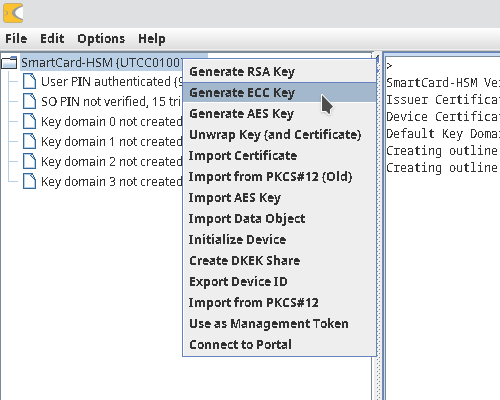Open the File menu

16,39
